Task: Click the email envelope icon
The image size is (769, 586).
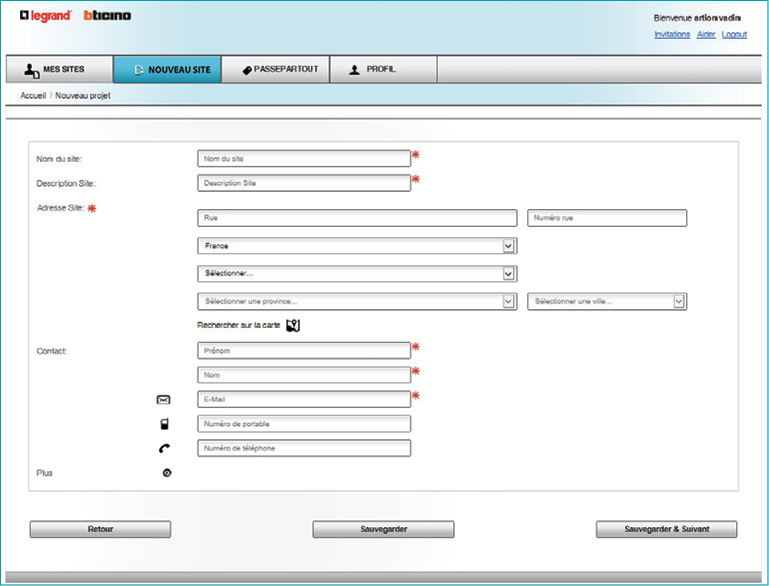Action: click(x=164, y=399)
